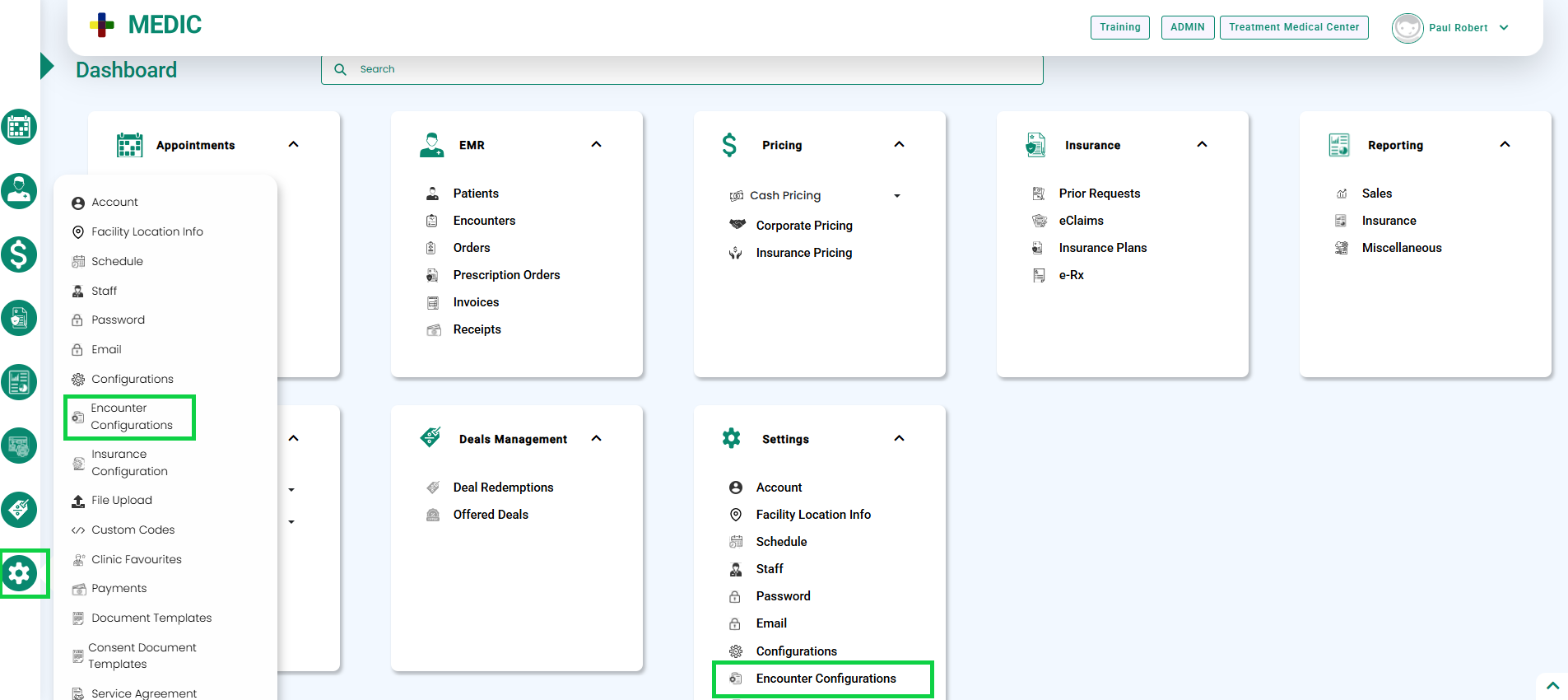Collapse the EMR card chevron
Viewport: 1568px width, 700px height.
point(597,145)
